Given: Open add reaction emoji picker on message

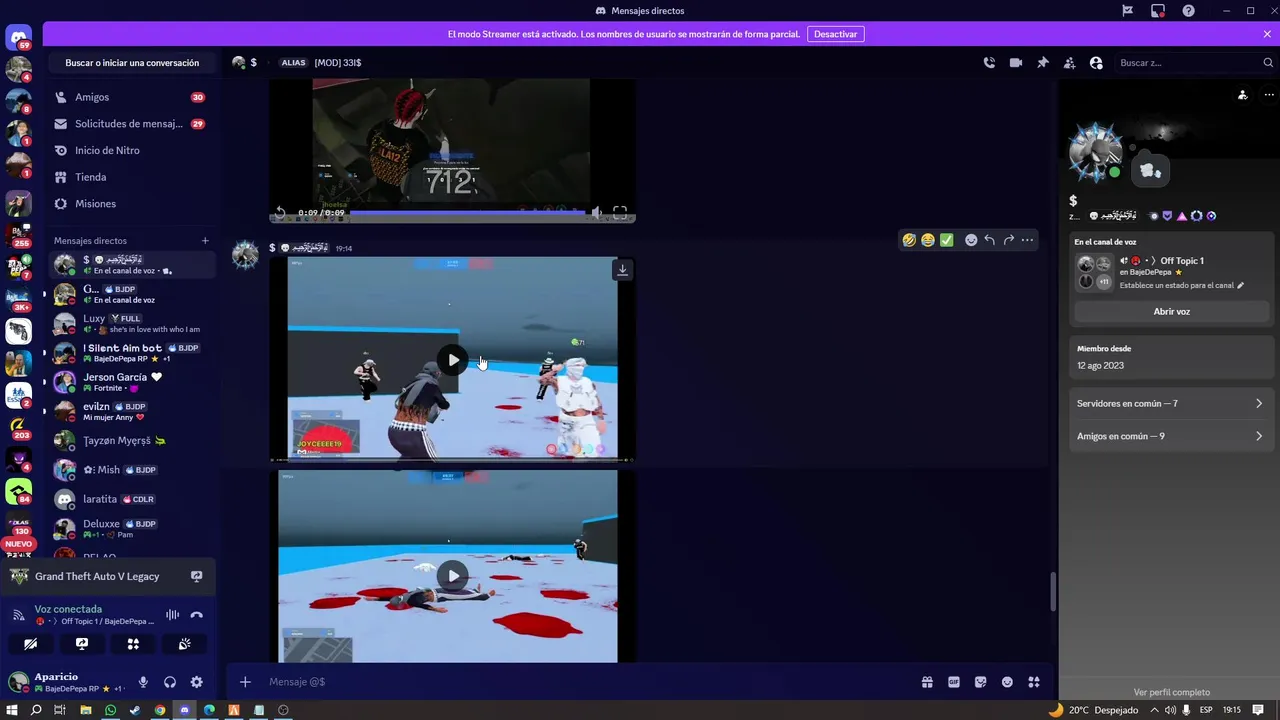Looking at the screenshot, I should coord(971,240).
